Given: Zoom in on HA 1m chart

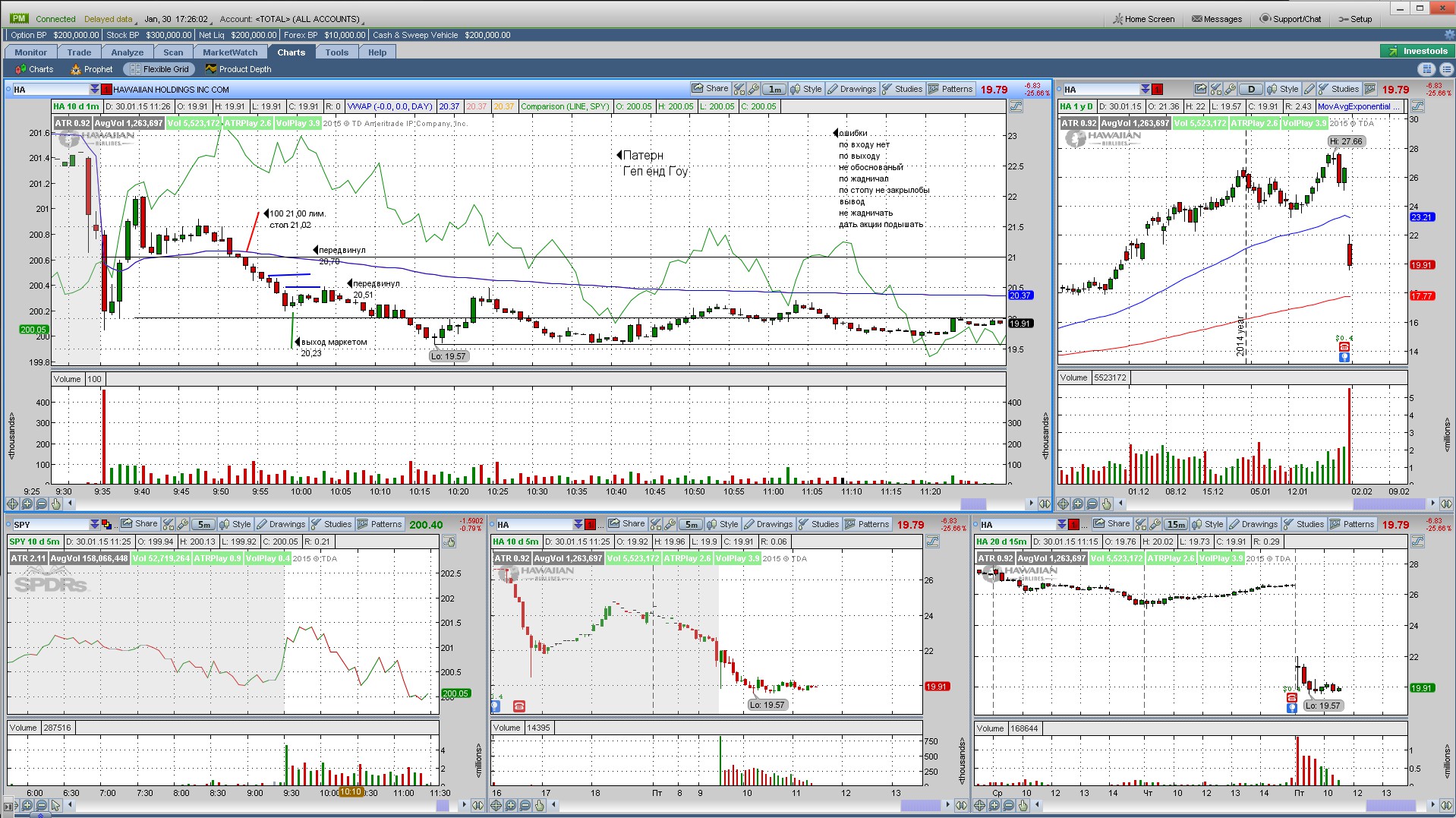Looking at the screenshot, I should pos(27,504).
